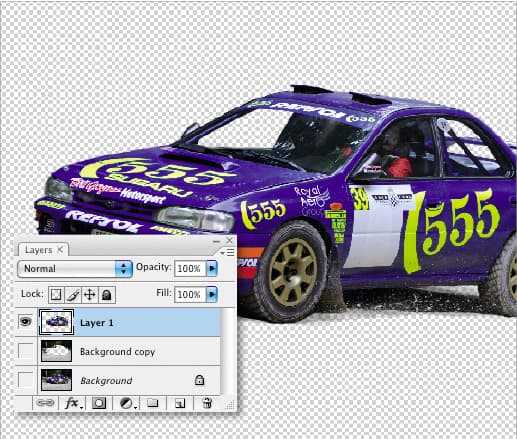The width and height of the screenshot is (517, 439).
Task: Select the Background layer name
Action: [106, 380]
